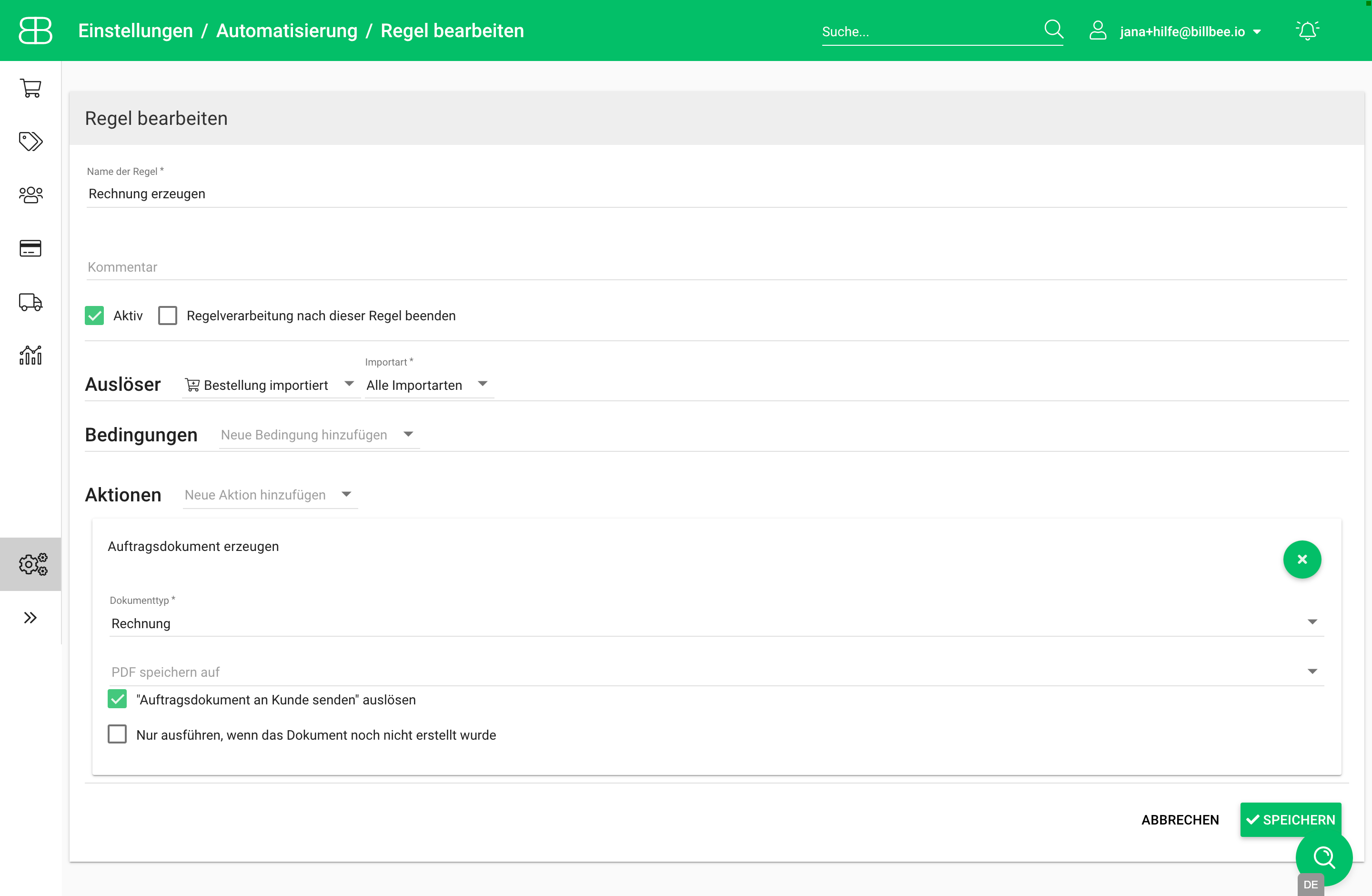Click the user profile icon in header
This screenshot has width=1372, height=896.
[1098, 31]
